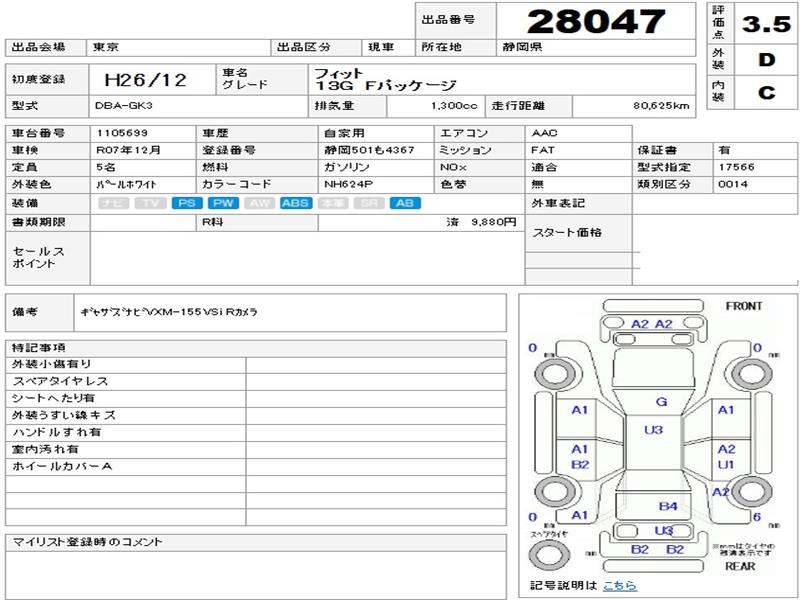
Task: Click the B4 mark on rear window
Action: point(667,506)
